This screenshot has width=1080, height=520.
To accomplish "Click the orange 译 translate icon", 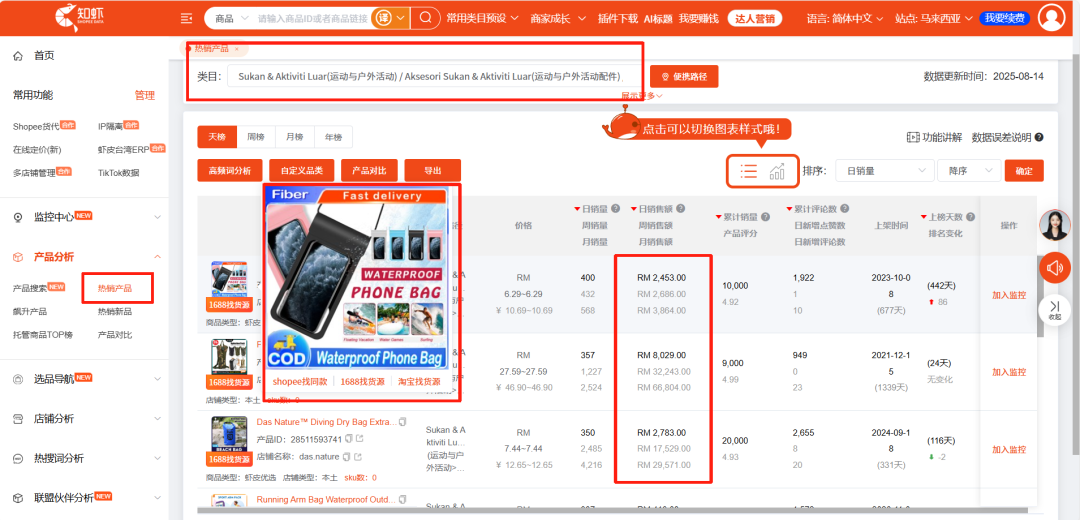I will [382, 18].
